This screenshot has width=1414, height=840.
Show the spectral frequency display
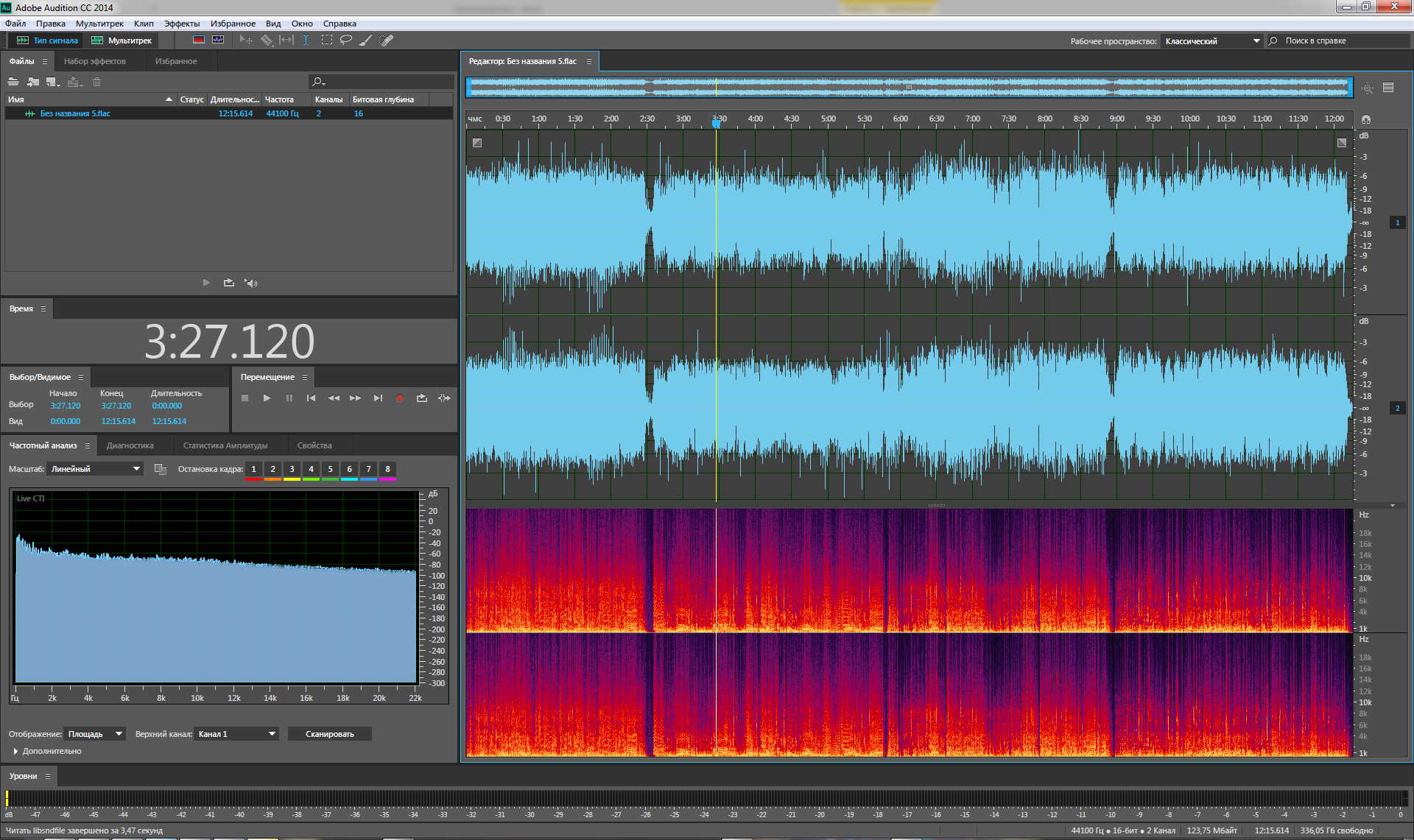click(199, 40)
